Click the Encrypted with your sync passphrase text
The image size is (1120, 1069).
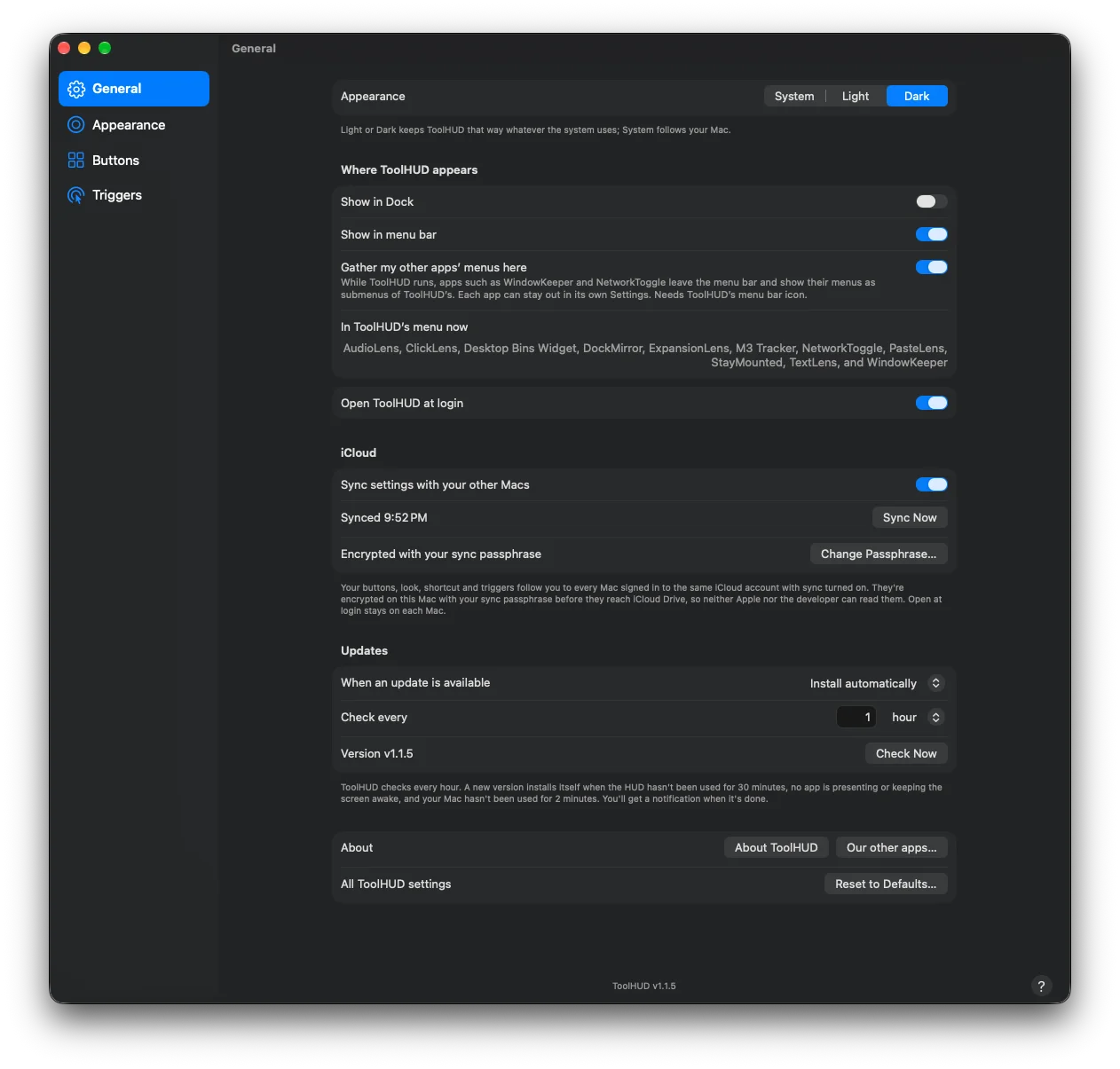point(441,554)
